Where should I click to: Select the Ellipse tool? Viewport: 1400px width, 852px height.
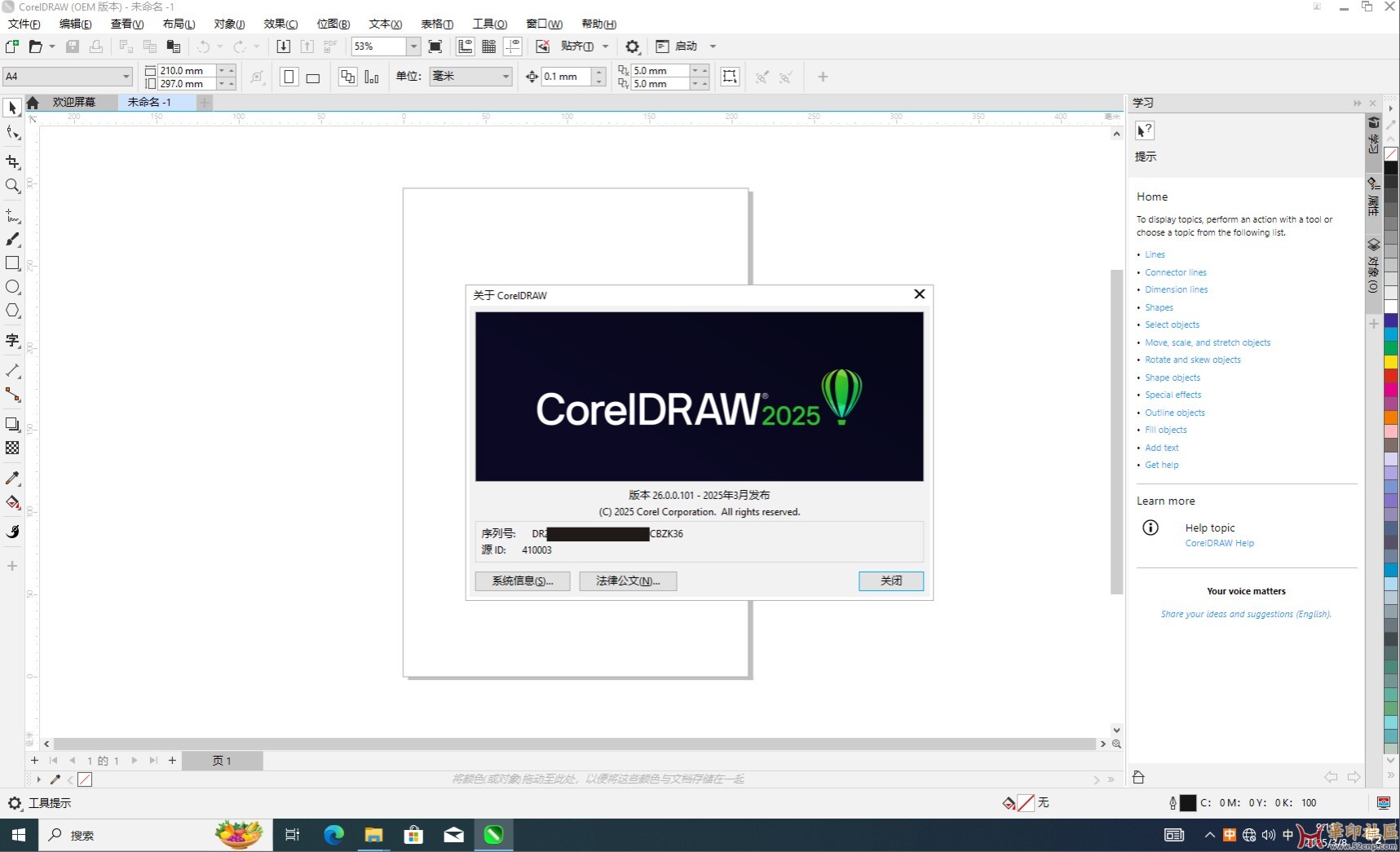[x=12, y=287]
